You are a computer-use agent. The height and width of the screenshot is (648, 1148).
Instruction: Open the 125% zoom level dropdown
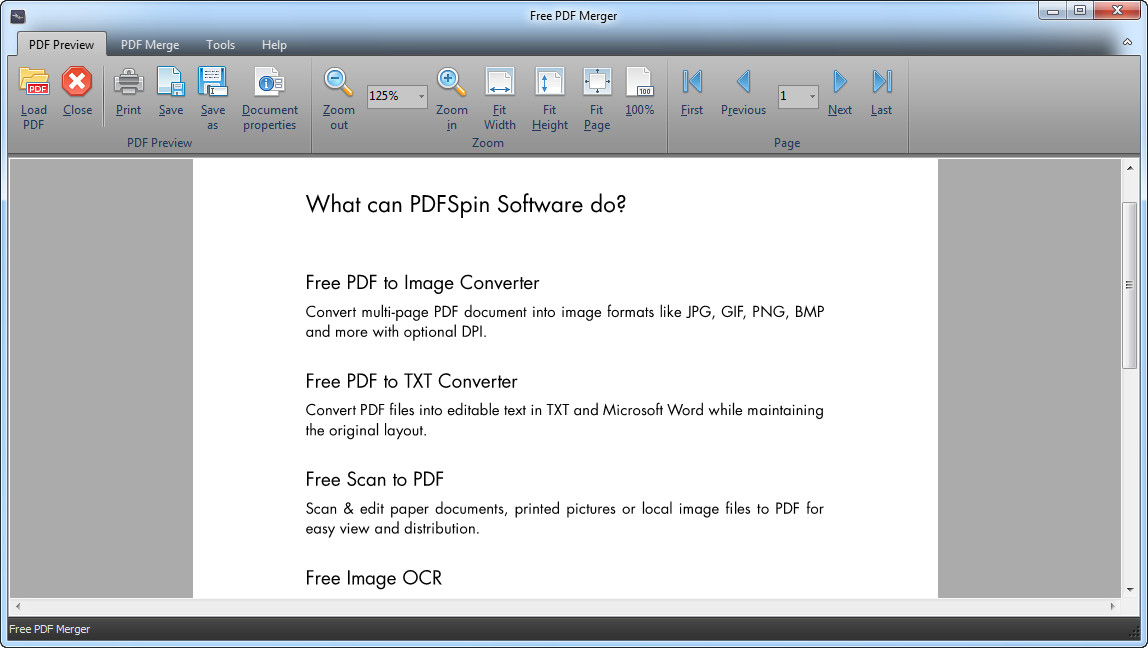(x=422, y=96)
